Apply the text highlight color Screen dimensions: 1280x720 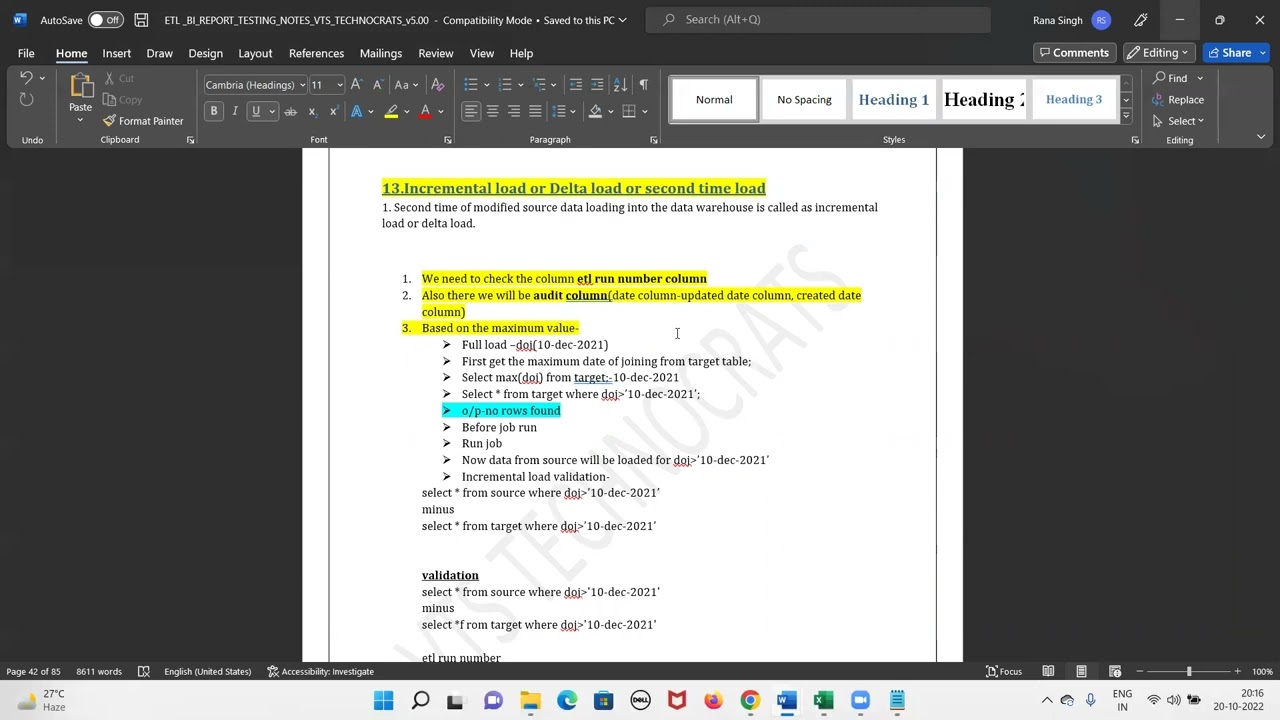[x=392, y=111]
